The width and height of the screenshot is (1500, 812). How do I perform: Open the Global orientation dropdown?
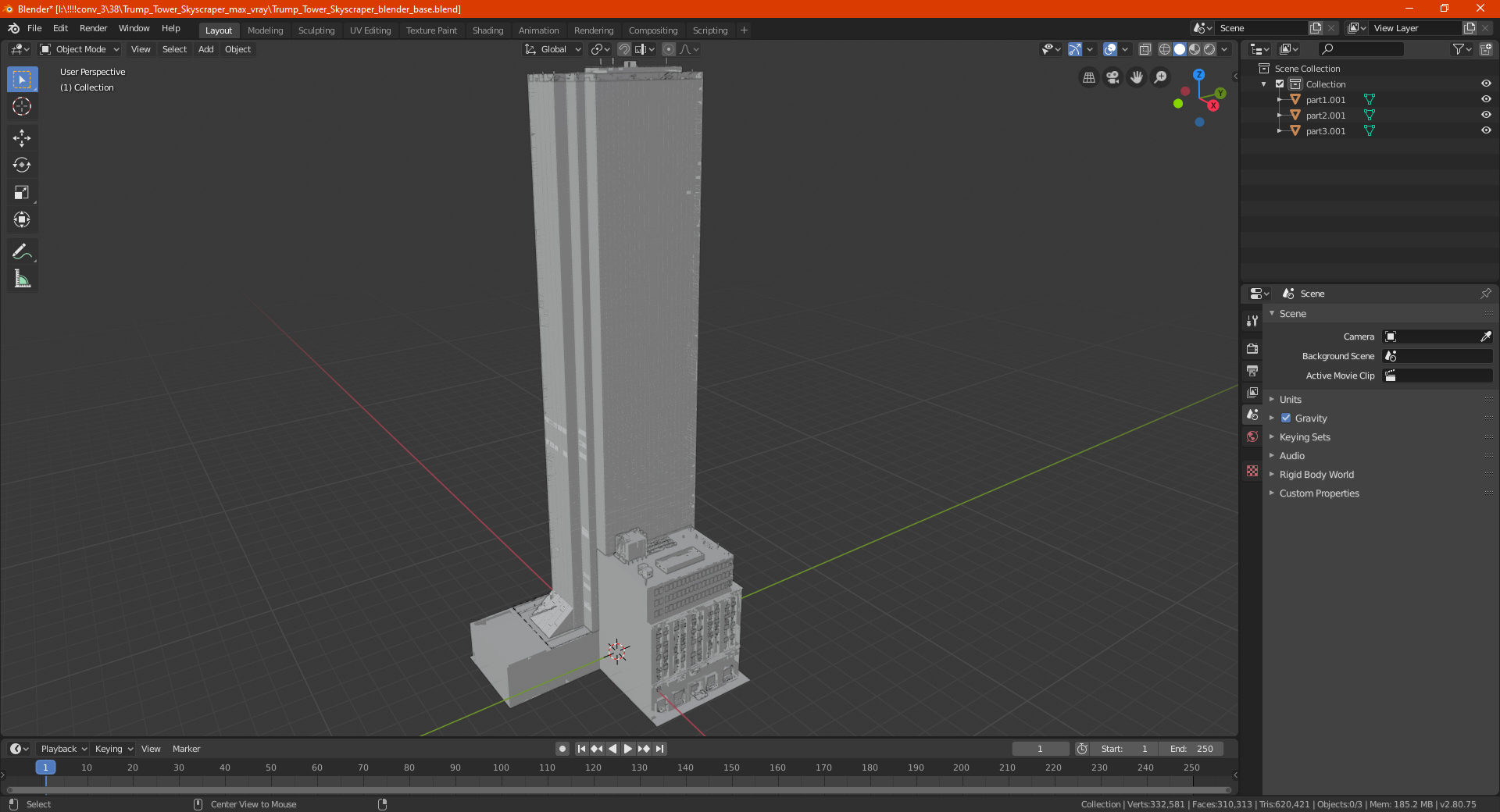tap(553, 49)
